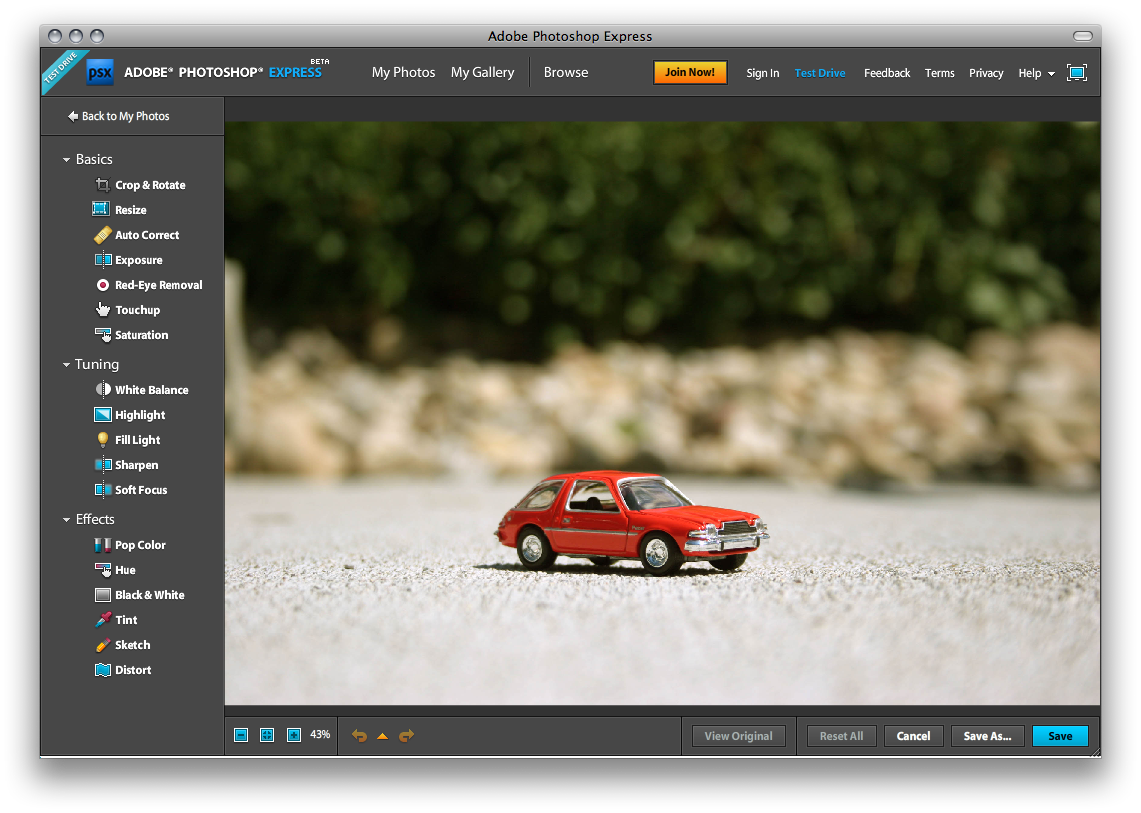
Task: Collapse the Basics section
Action: coord(67,160)
